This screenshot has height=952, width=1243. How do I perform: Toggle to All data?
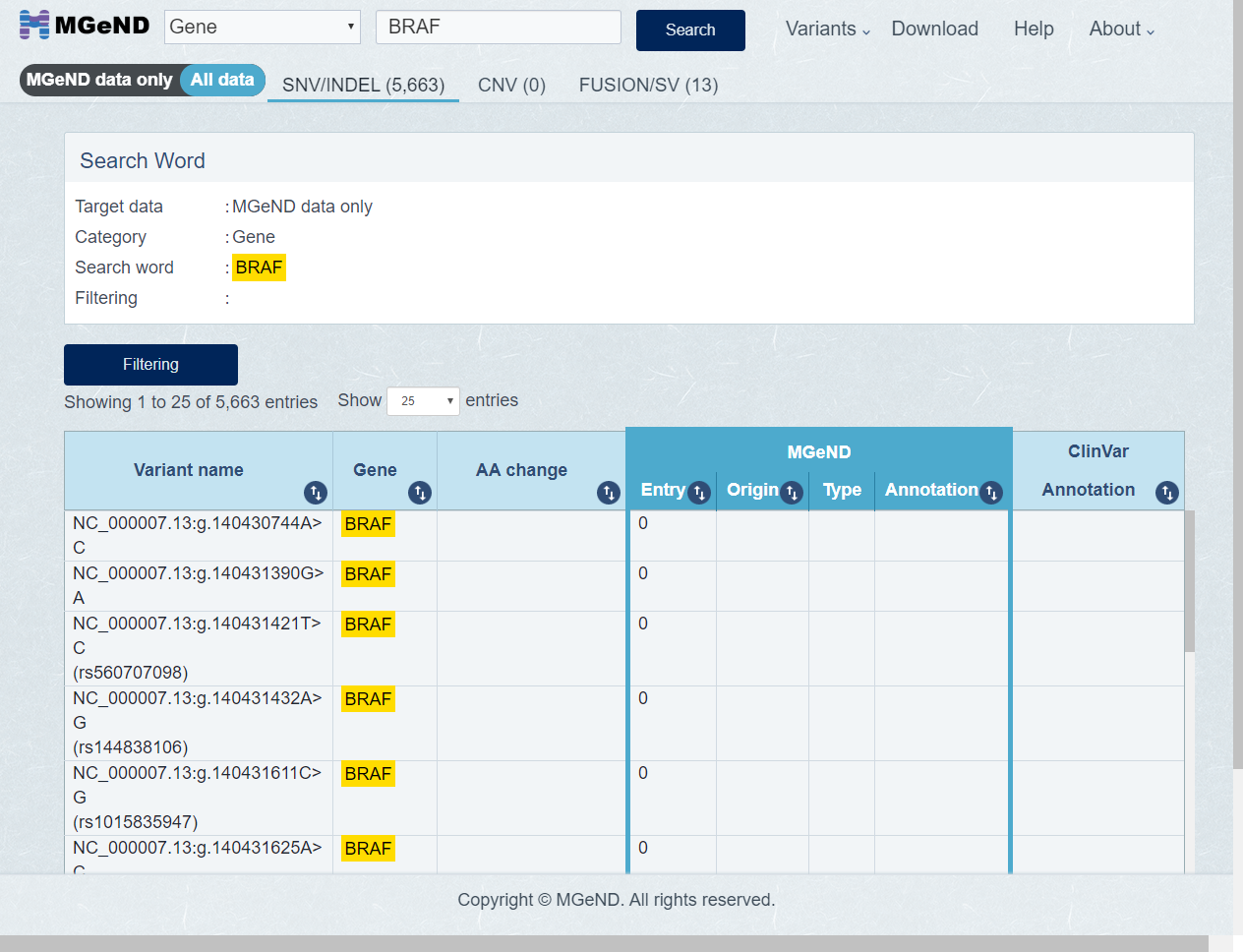(222, 80)
